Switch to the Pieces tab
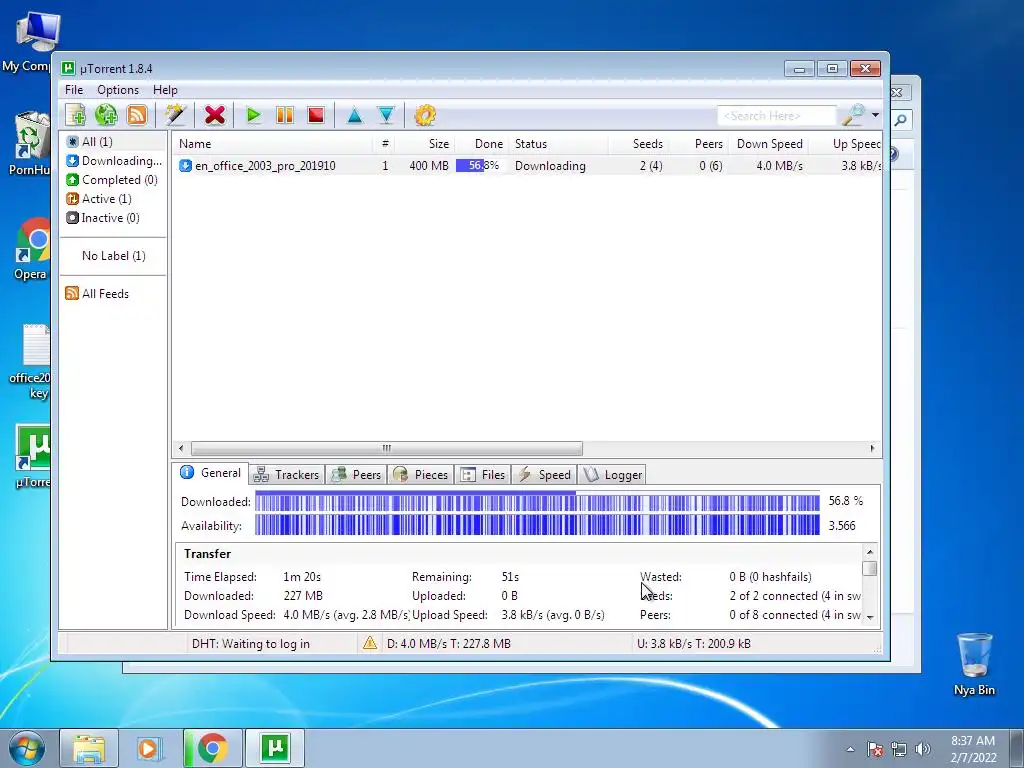1024x768 pixels. point(421,475)
